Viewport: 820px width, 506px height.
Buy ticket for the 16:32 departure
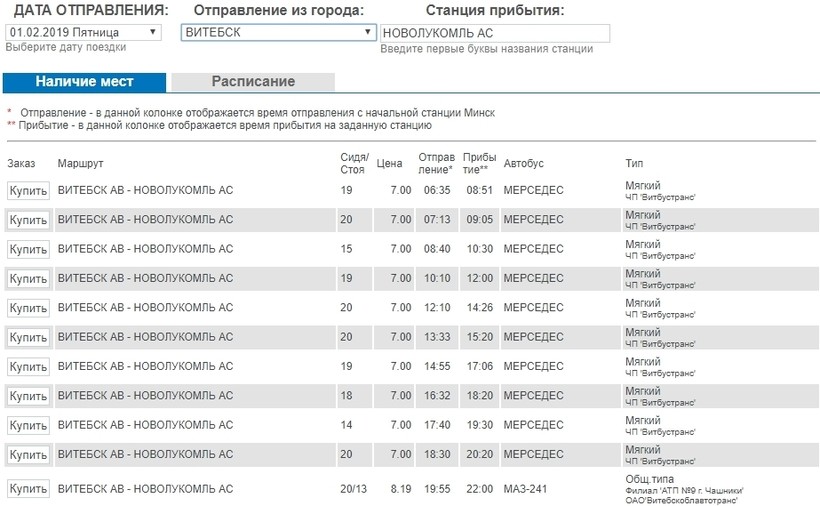[x=28, y=396]
